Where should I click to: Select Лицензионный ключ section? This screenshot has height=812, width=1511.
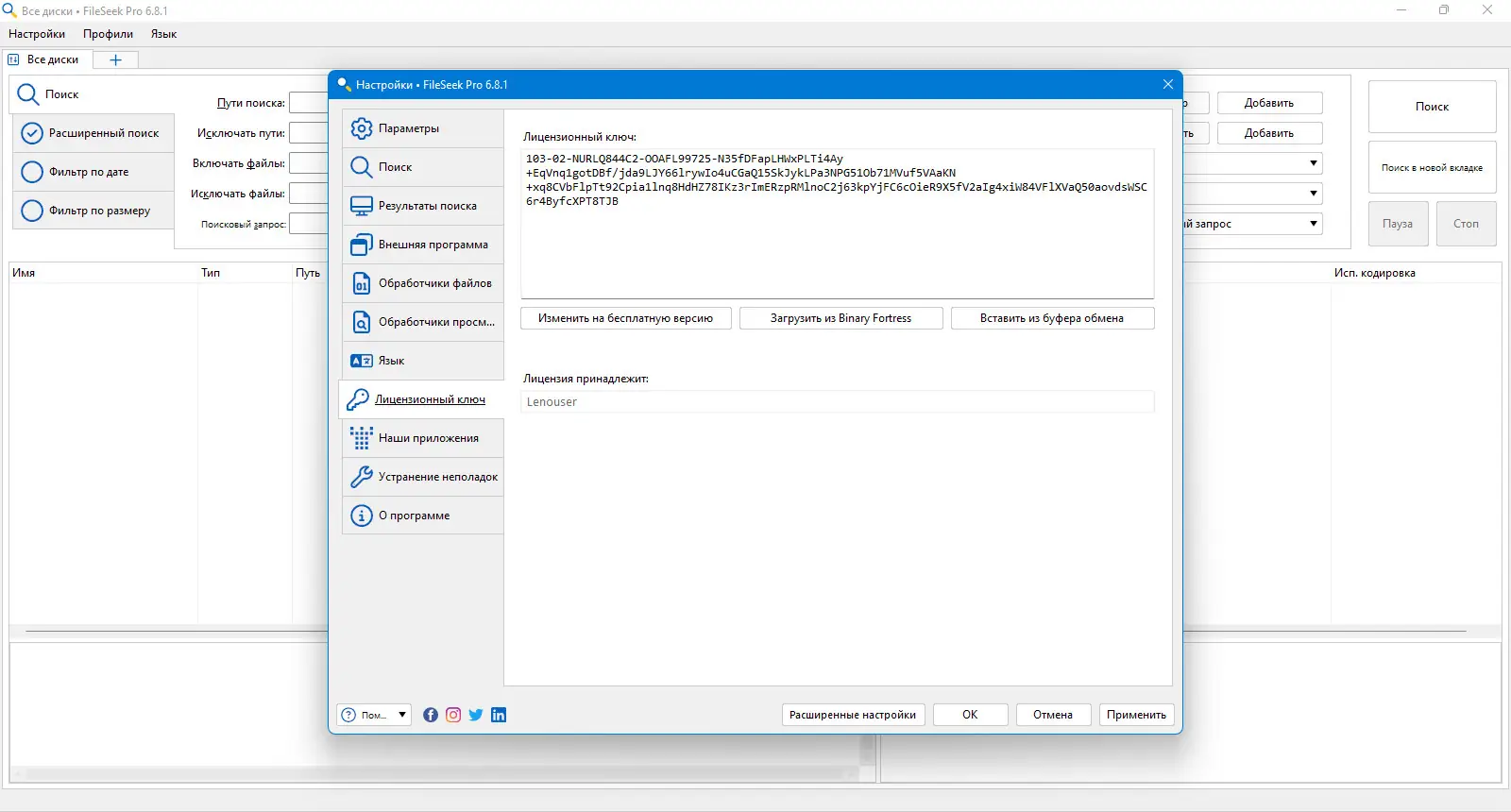[421, 399]
